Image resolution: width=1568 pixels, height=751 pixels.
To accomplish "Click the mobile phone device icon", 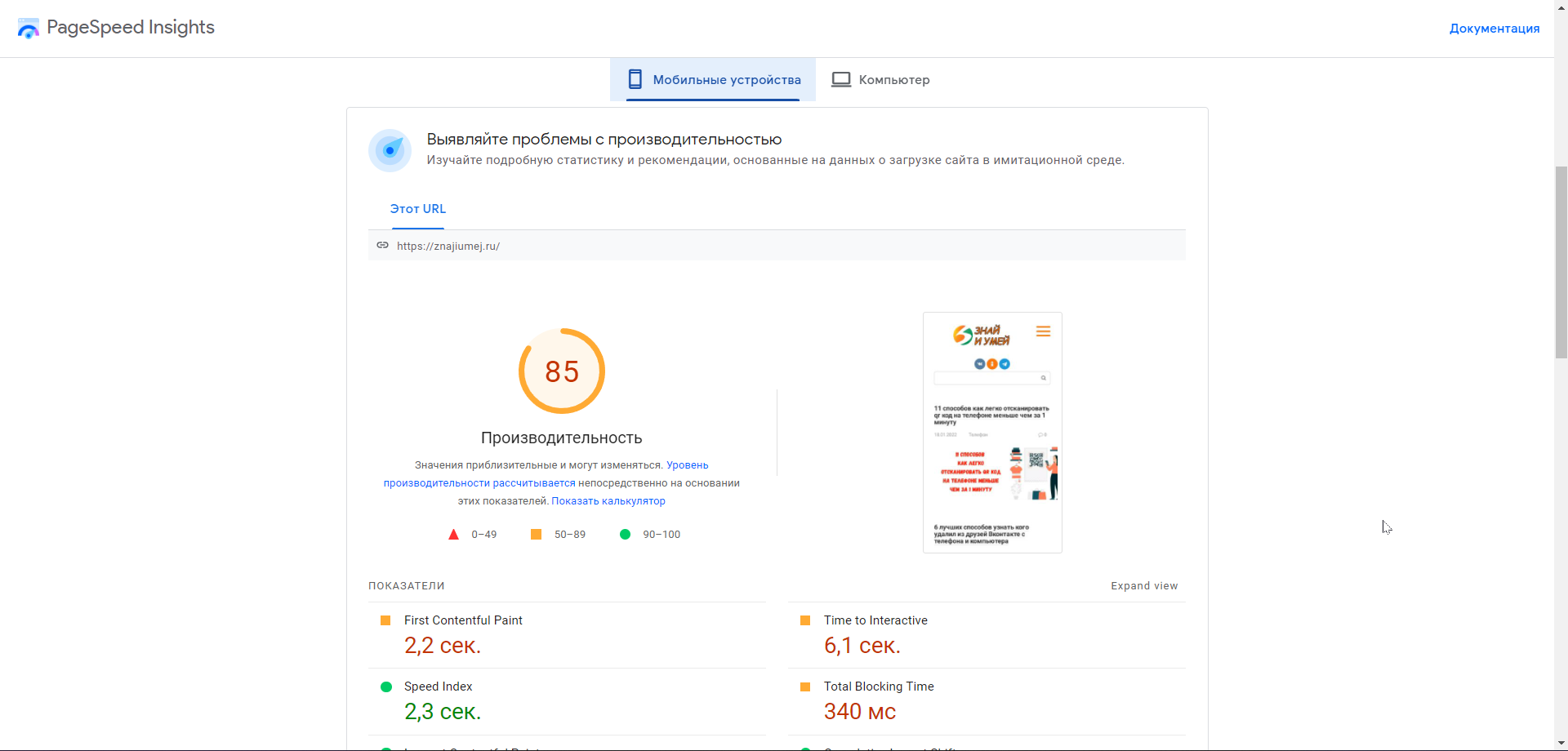I will pyautogui.click(x=635, y=79).
